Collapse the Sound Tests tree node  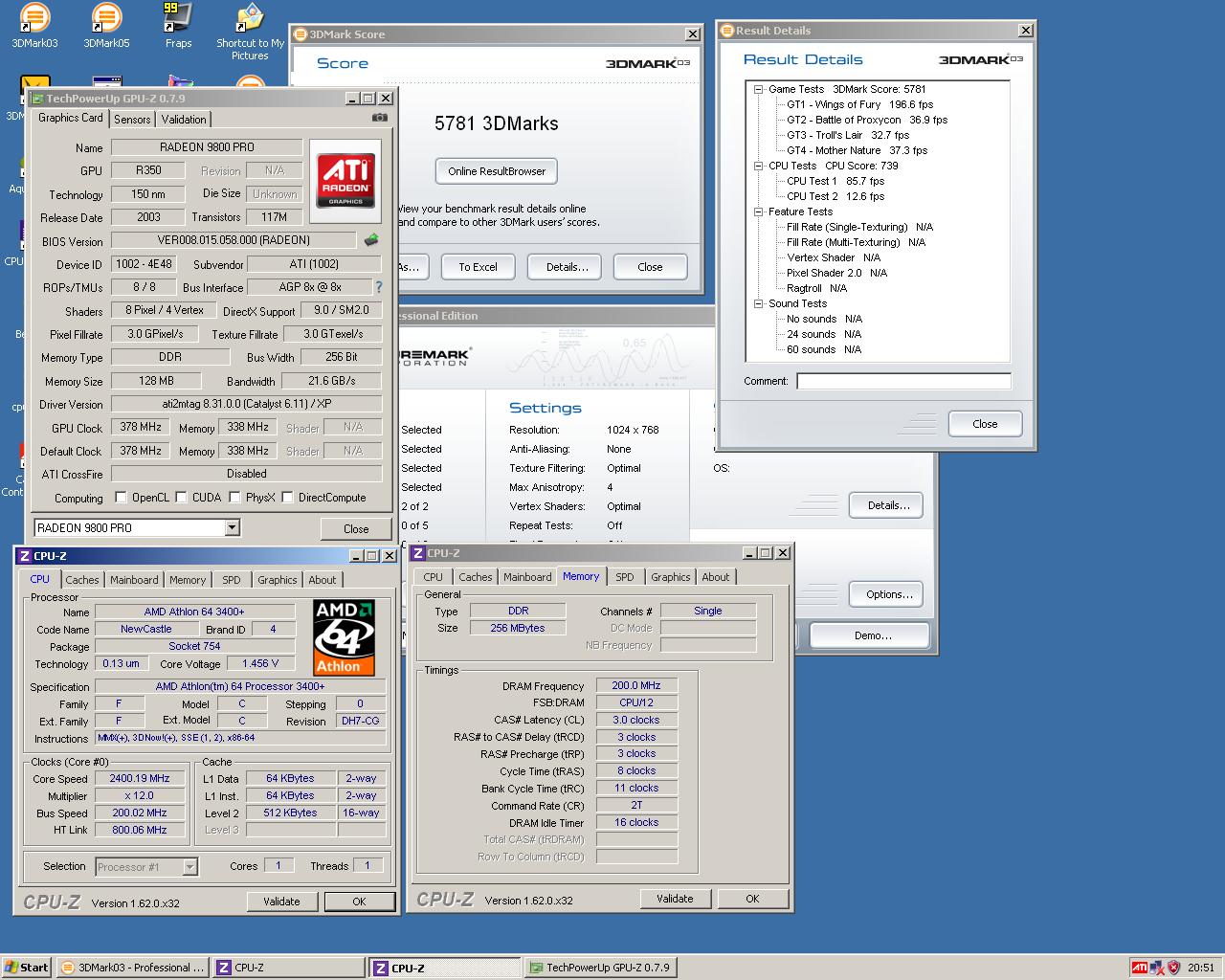coord(758,303)
